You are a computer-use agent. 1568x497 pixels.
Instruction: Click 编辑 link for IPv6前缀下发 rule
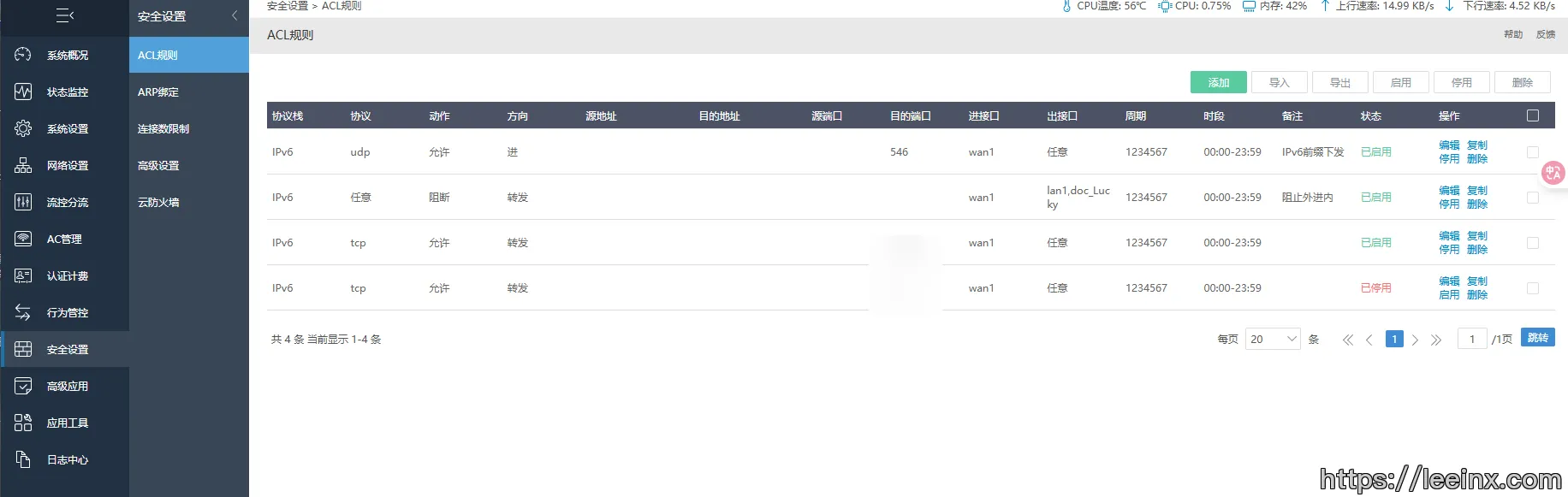click(x=1448, y=145)
